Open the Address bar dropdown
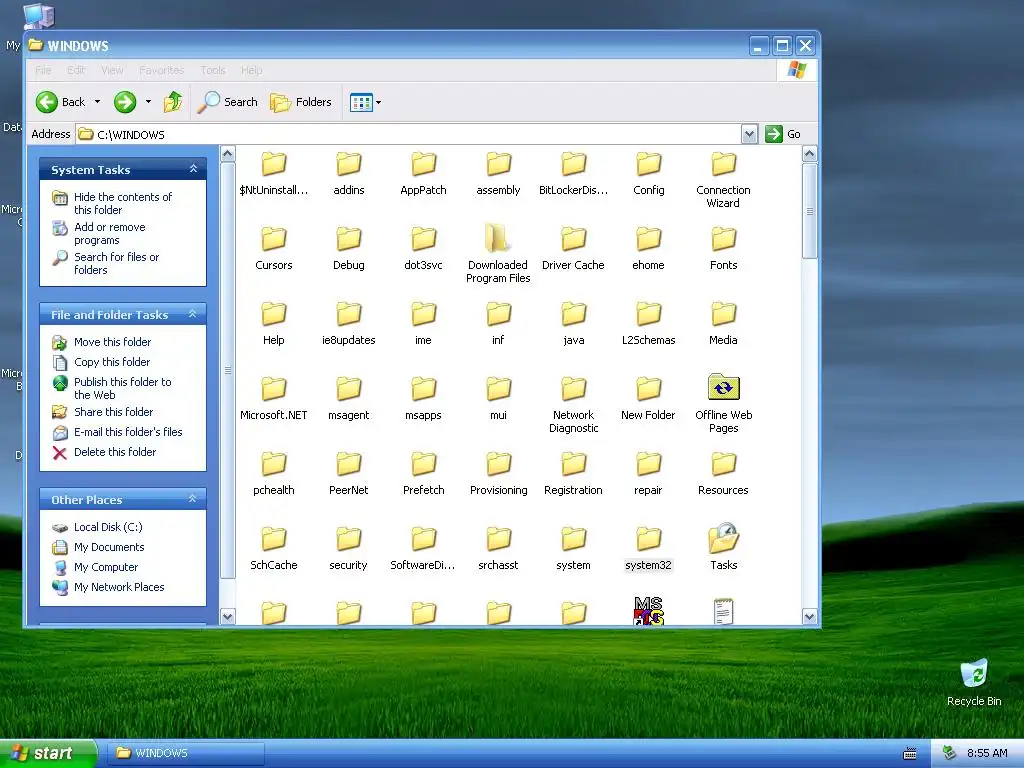The image size is (1024, 768). pyautogui.click(x=749, y=134)
